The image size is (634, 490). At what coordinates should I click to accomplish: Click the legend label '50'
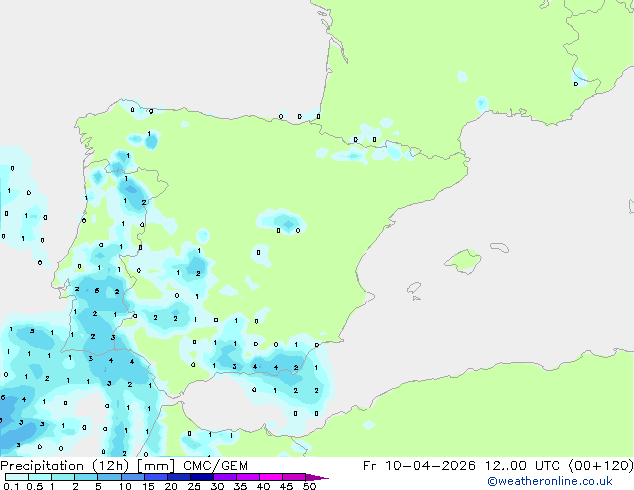click(x=310, y=486)
